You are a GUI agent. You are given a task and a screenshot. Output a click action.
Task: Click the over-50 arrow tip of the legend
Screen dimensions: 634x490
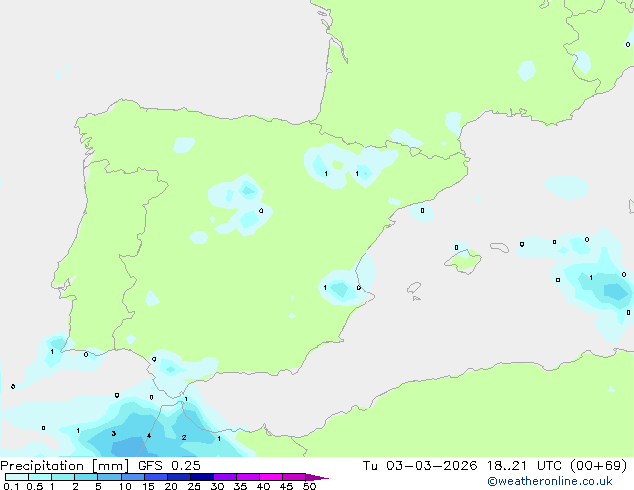click(x=317, y=478)
